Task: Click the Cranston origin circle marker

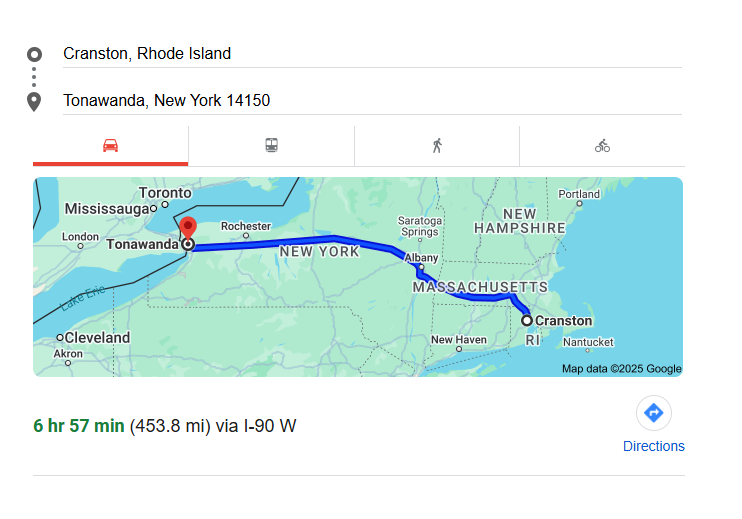Action: point(527,321)
